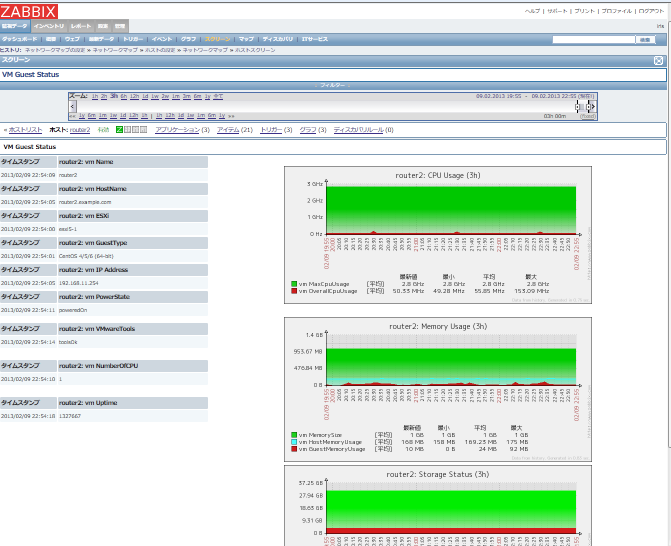Image resolution: width=671 pixels, height=546 pixels.
Task: Open ウェブ in the submenu
Action: (x=72, y=39)
